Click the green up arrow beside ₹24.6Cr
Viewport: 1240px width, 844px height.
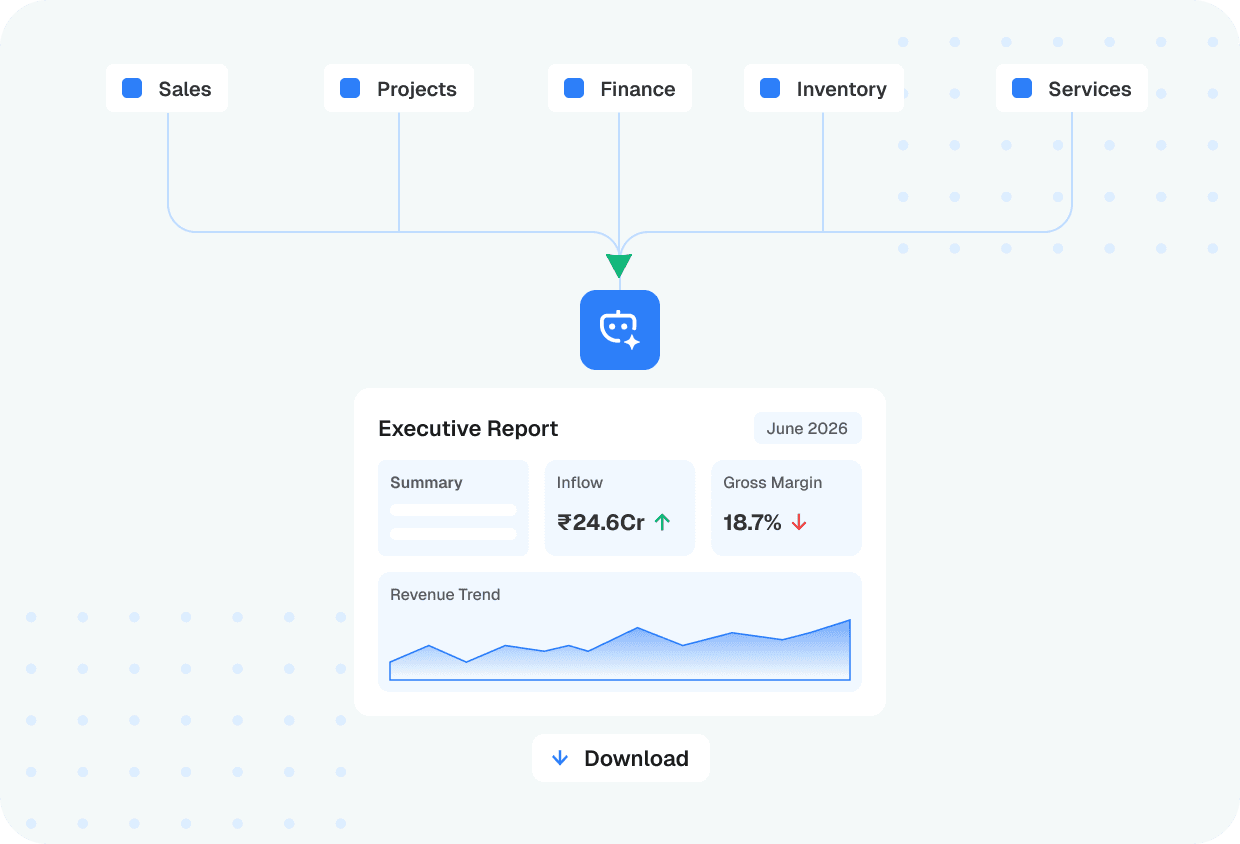(662, 522)
